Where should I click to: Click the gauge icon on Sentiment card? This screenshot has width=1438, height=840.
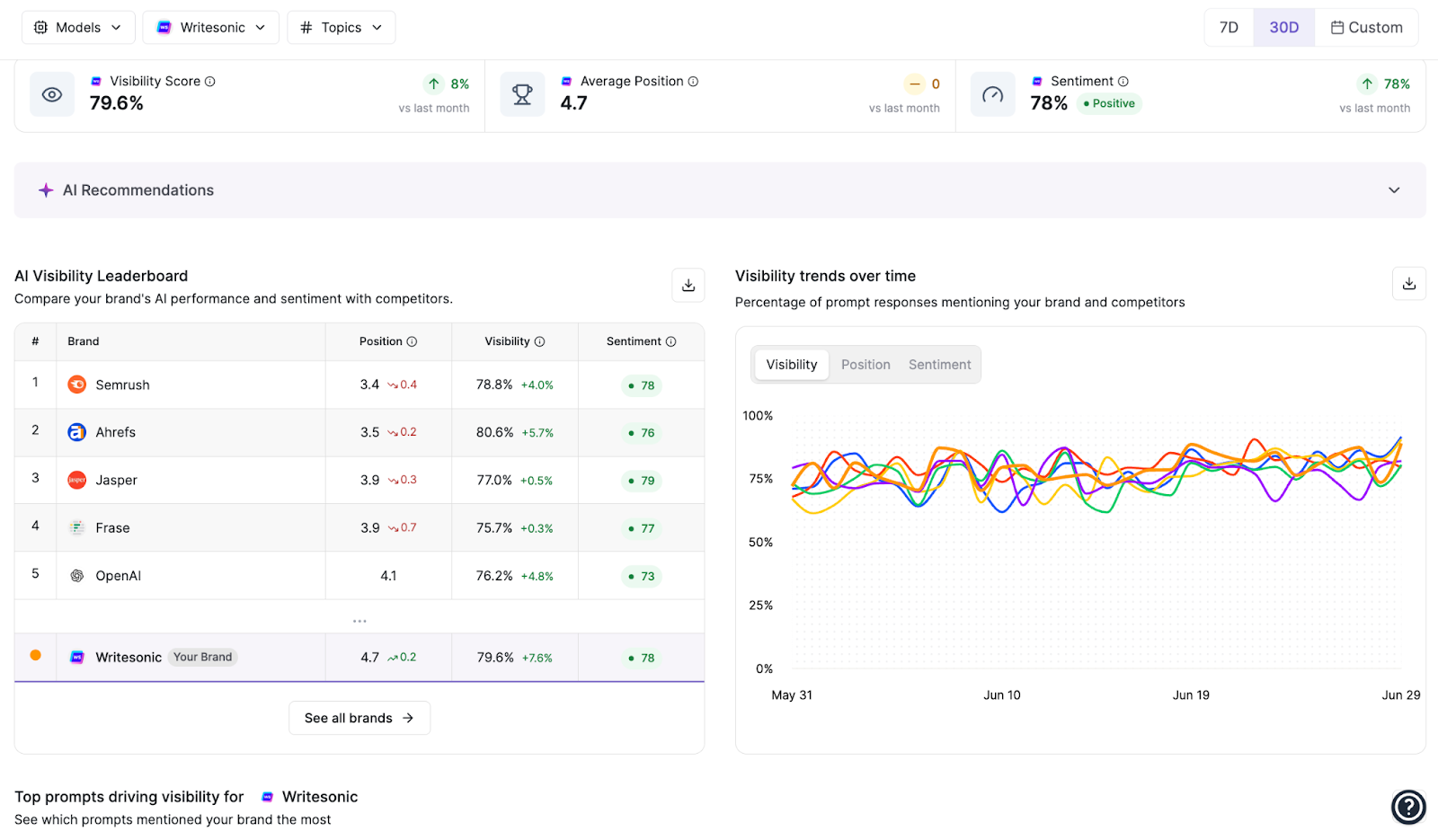(x=993, y=94)
